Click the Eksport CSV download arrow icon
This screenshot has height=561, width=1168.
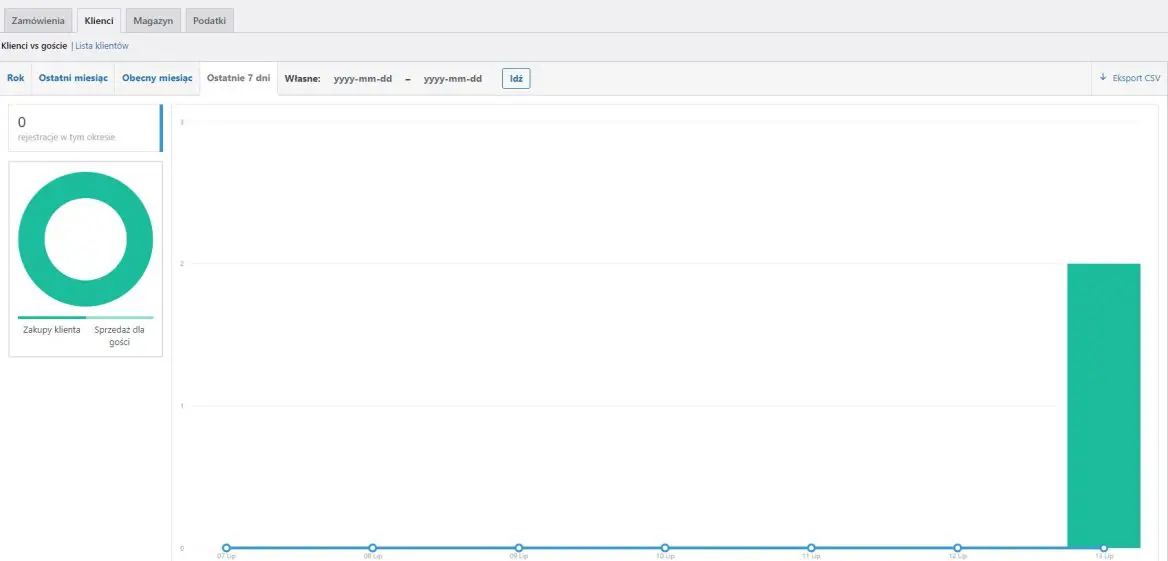coord(1103,78)
